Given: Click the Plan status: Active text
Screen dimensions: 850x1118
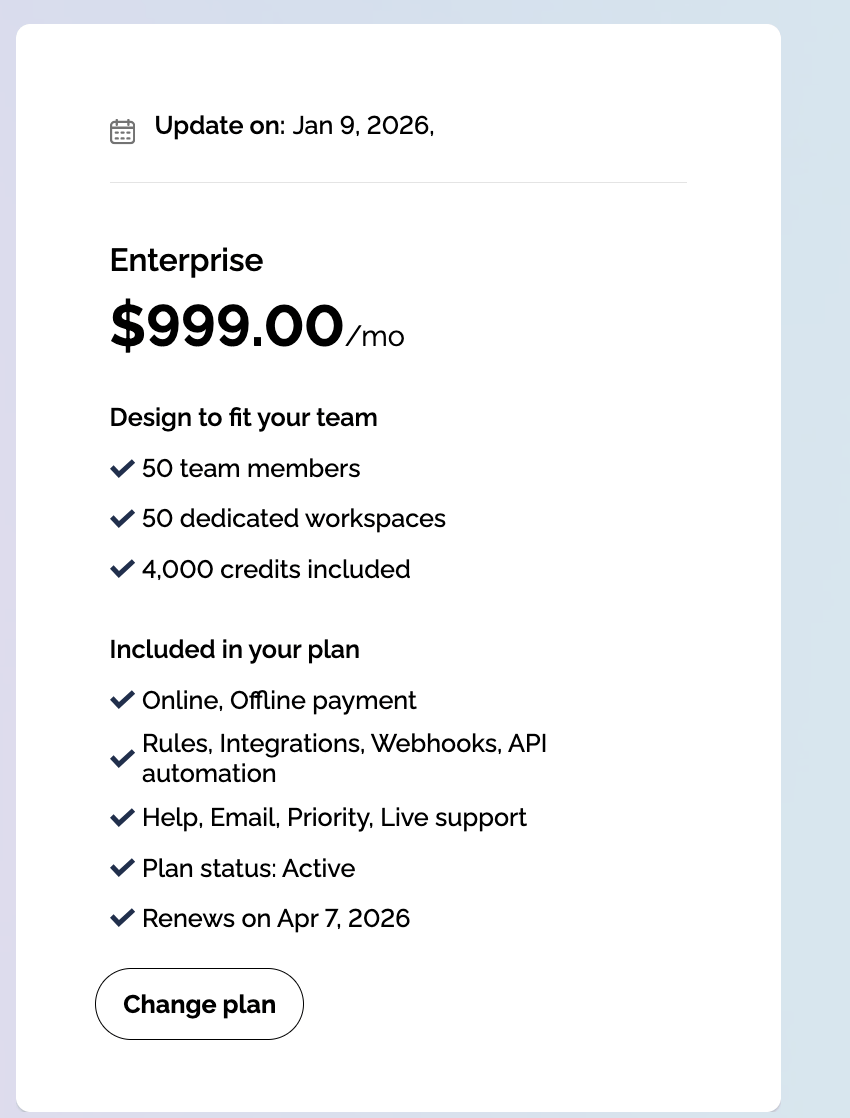Looking at the screenshot, I should point(248,868).
